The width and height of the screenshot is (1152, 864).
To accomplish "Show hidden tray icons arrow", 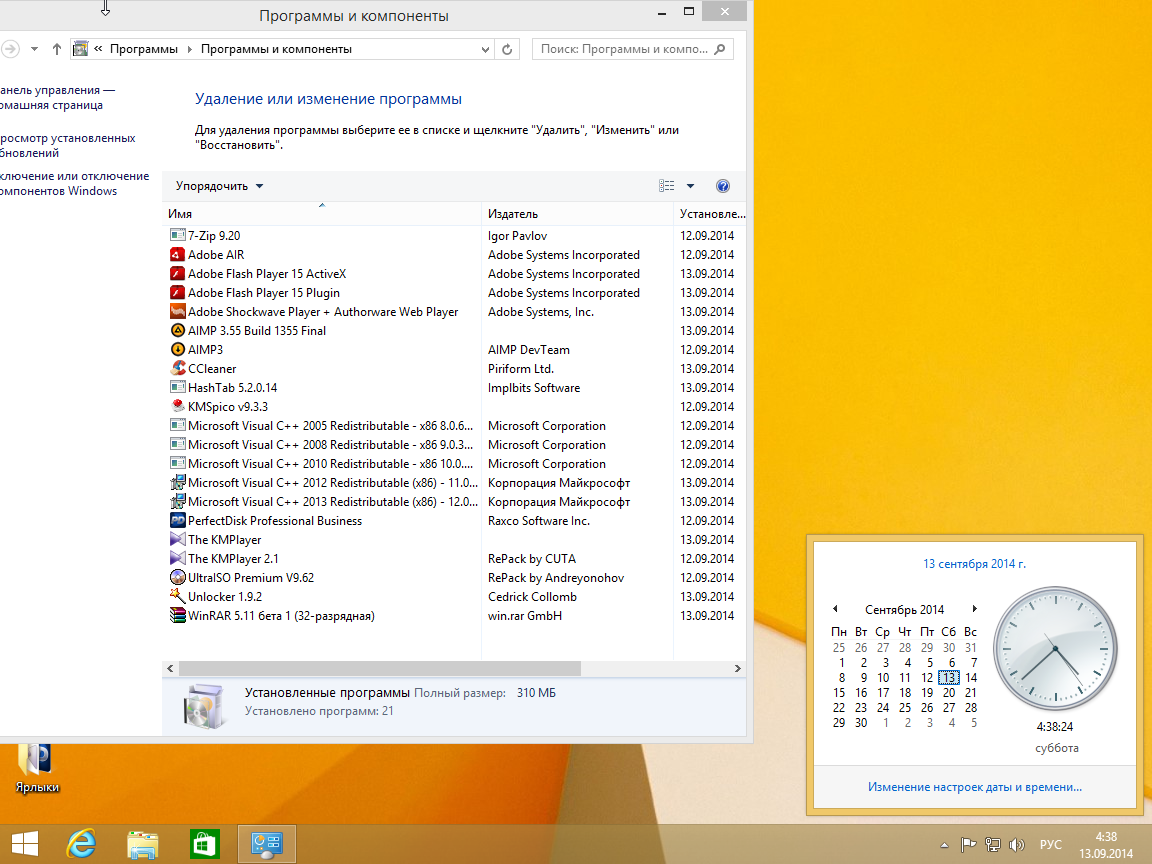I will point(944,845).
